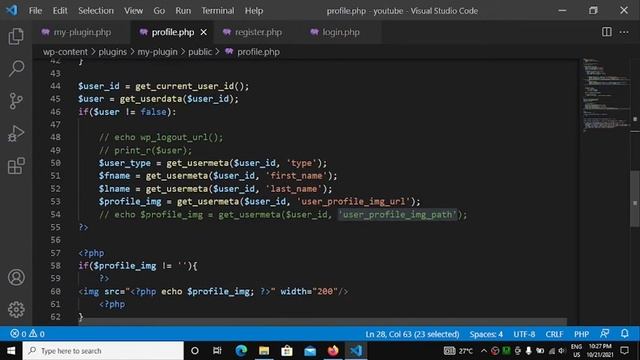640x360 pixels.
Task: Click the volume icon in system tray
Action: tap(562, 351)
